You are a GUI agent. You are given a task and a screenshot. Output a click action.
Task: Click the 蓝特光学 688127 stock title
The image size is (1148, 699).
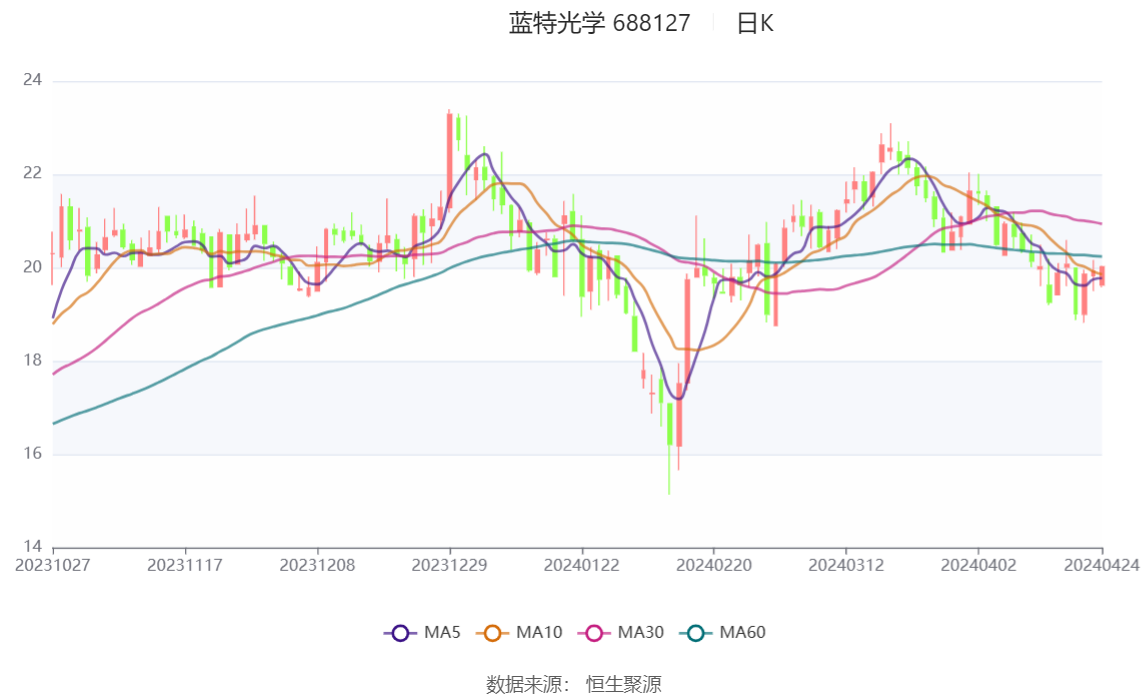pyautogui.click(x=600, y=24)
